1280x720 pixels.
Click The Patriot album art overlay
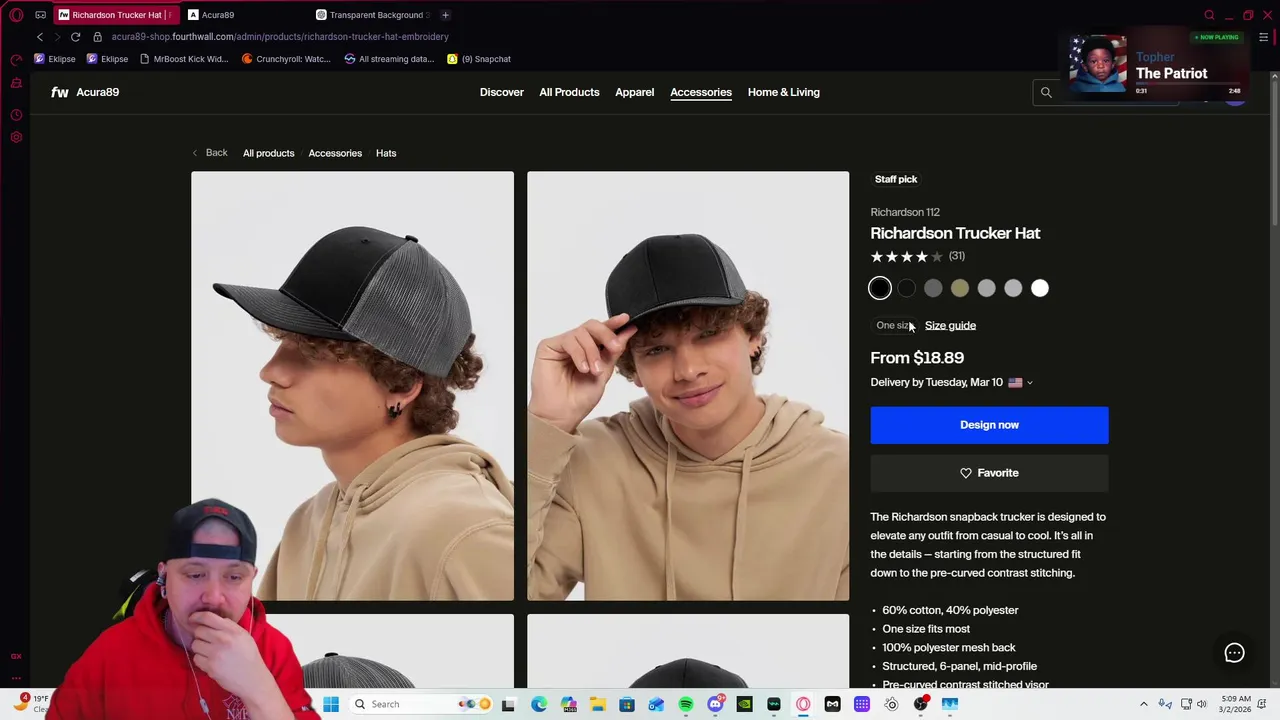coord(1098,65)
